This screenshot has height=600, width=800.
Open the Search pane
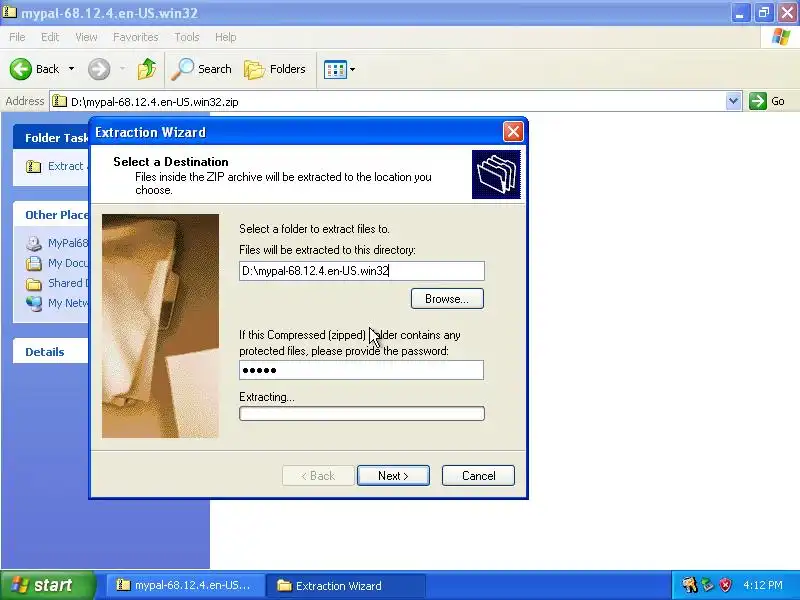(201, 69)
